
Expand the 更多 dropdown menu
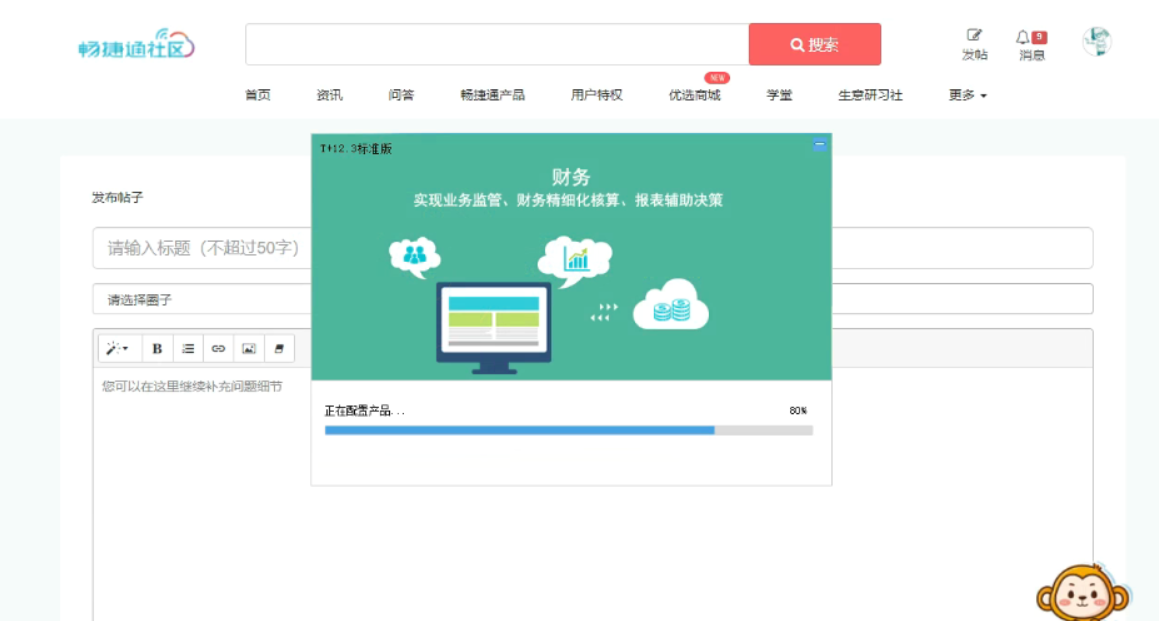pos(968,95)
